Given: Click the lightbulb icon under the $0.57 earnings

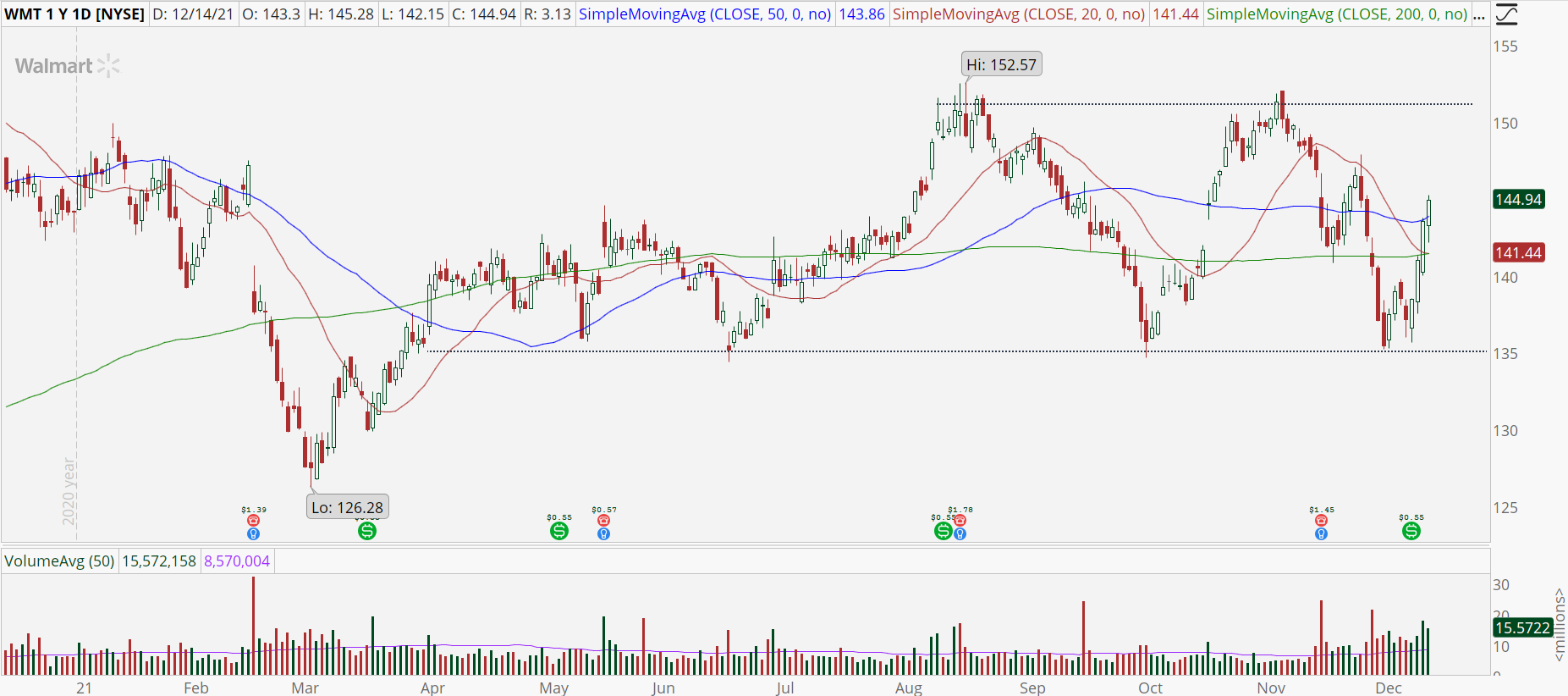Looking at the screenshot, I should pyautogui.click(x=603, y=533).
